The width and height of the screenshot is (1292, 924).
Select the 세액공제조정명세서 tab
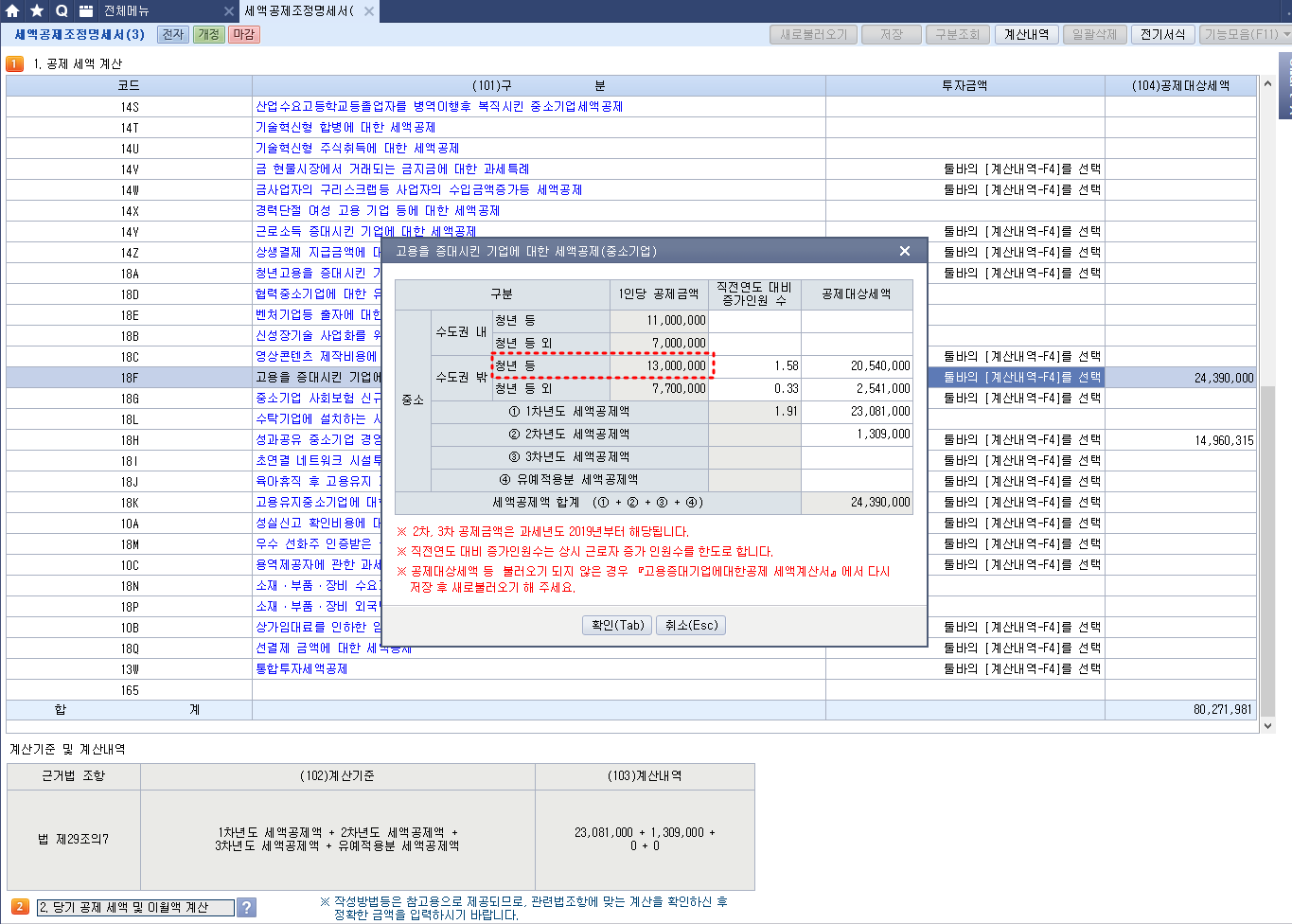(298, 11)
